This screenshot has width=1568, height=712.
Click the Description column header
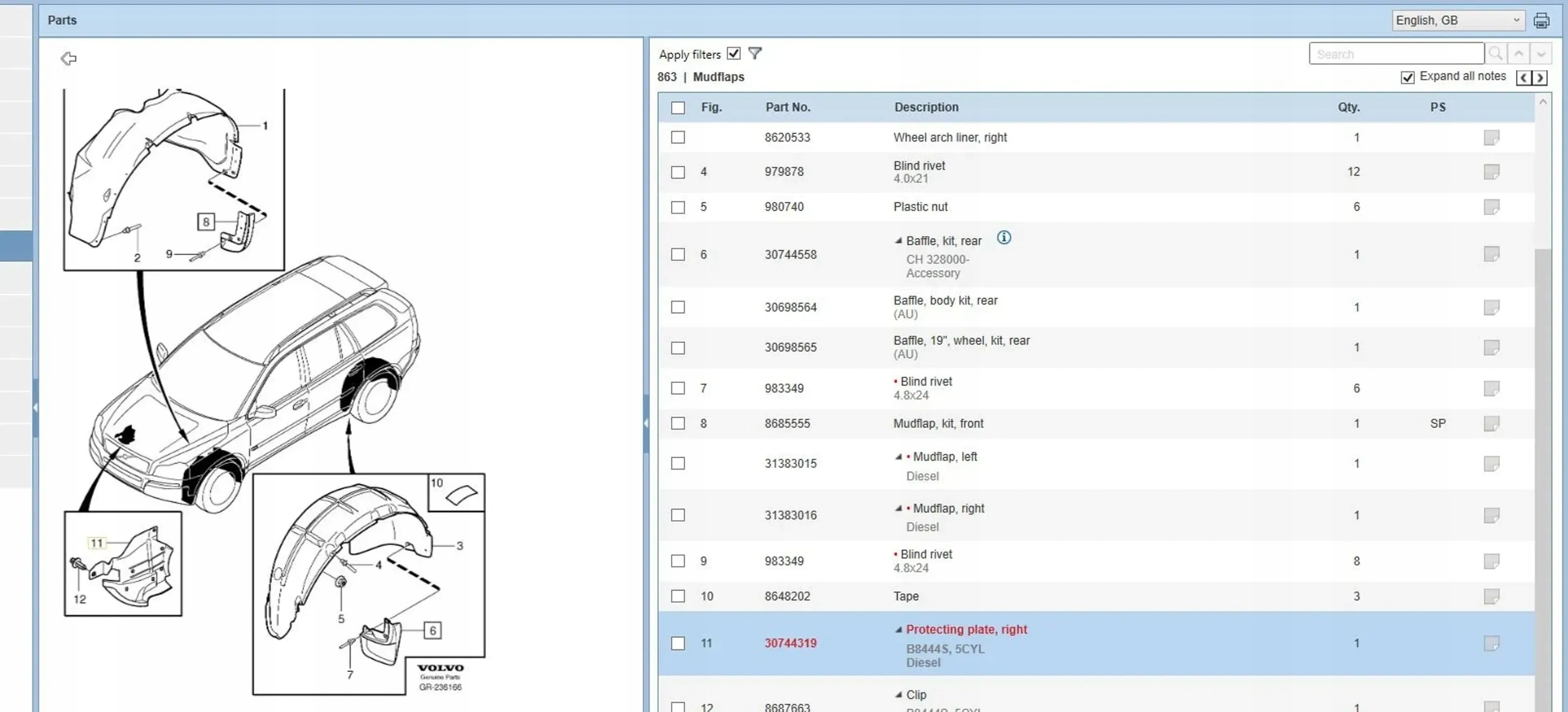pos(926,107)
